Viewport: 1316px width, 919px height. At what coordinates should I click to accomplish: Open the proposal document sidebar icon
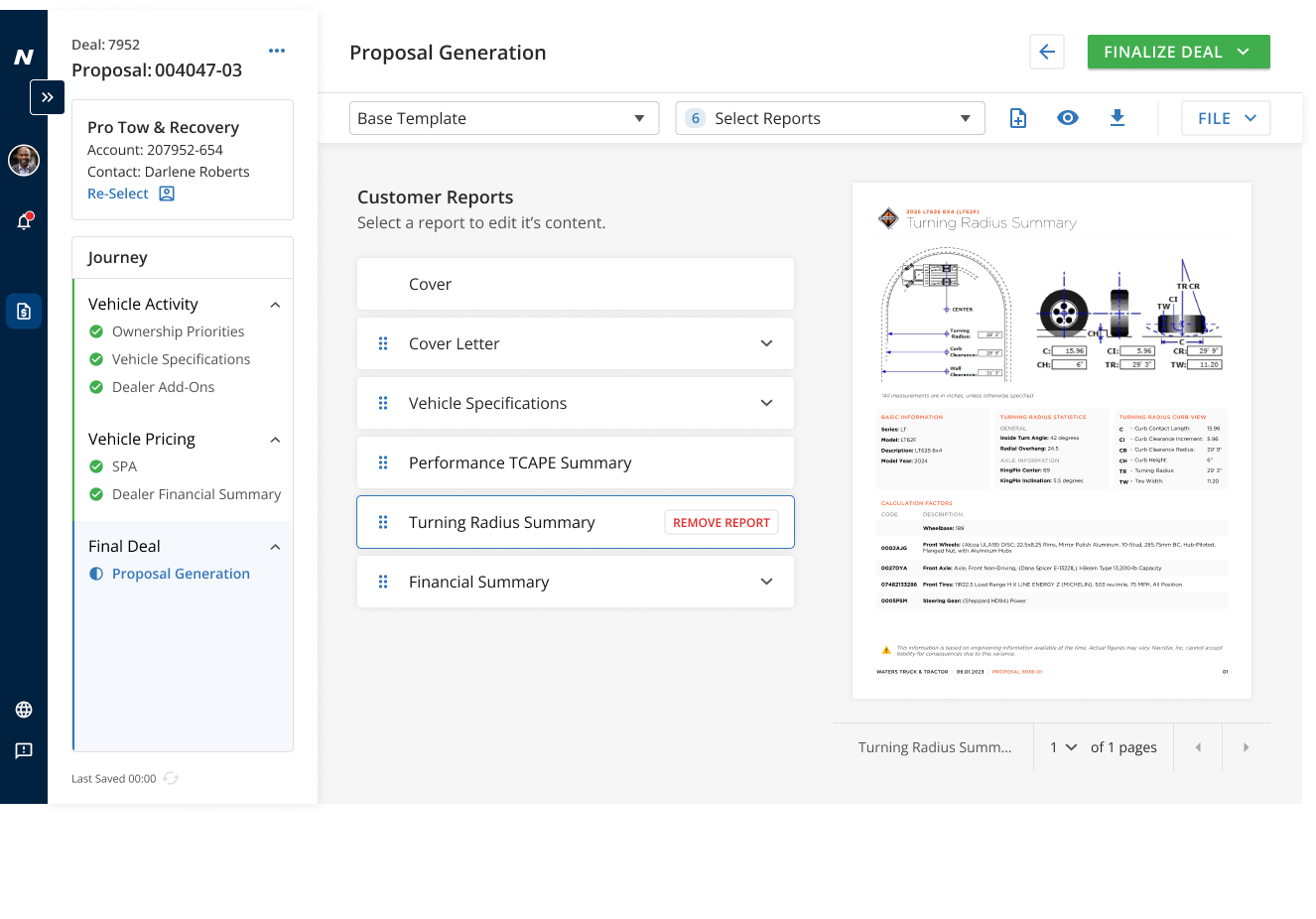tap(24, 311)
